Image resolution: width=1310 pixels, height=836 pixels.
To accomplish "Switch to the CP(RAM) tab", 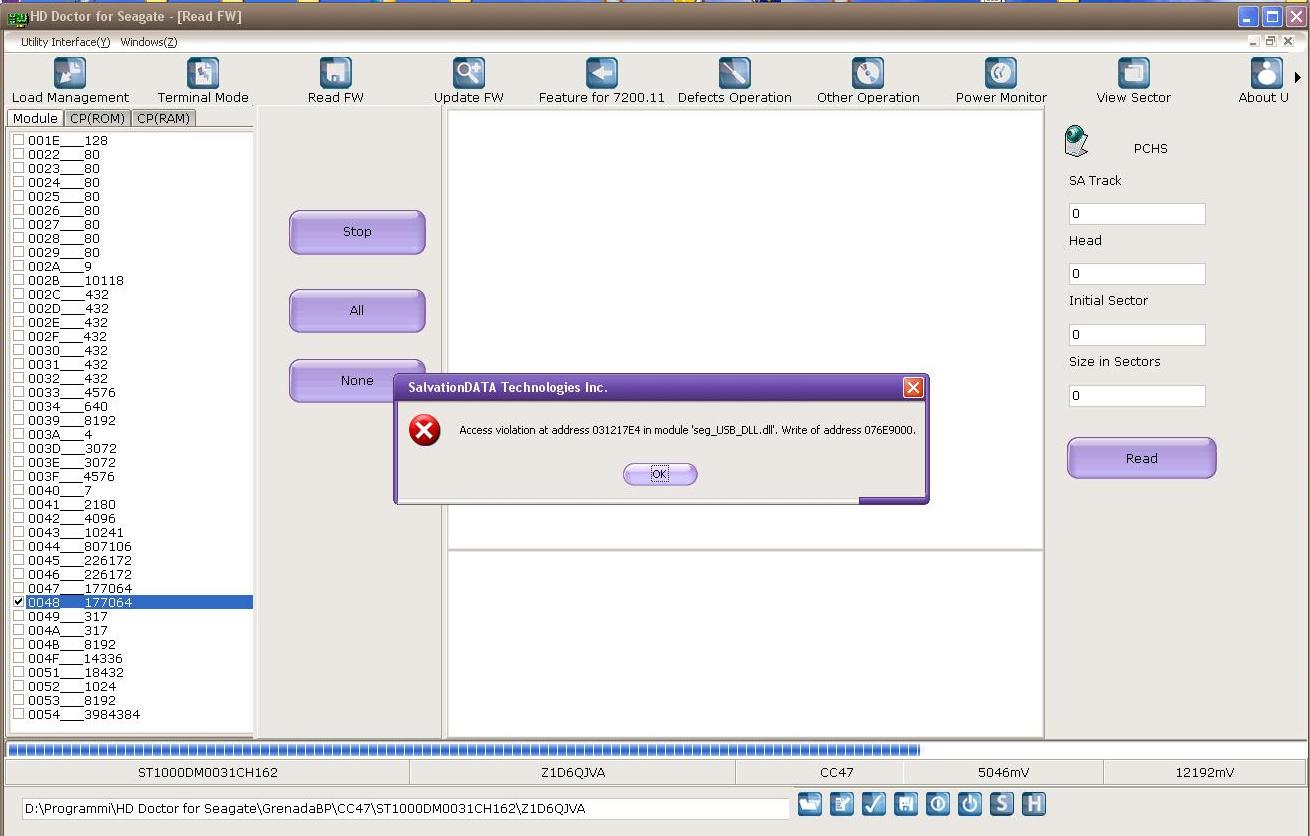I will 164,118.
